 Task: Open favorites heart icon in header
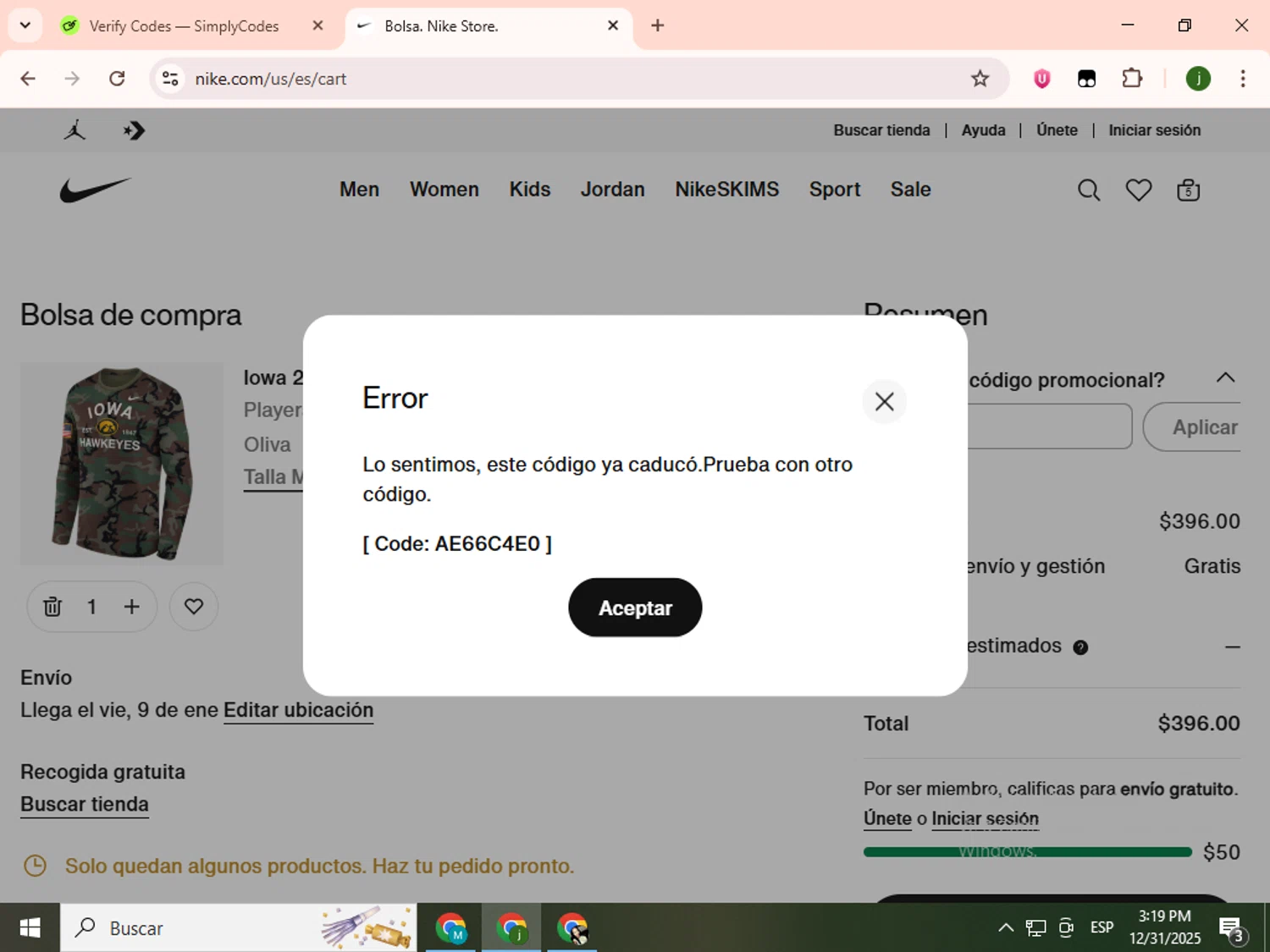(x=1138, y=190)
